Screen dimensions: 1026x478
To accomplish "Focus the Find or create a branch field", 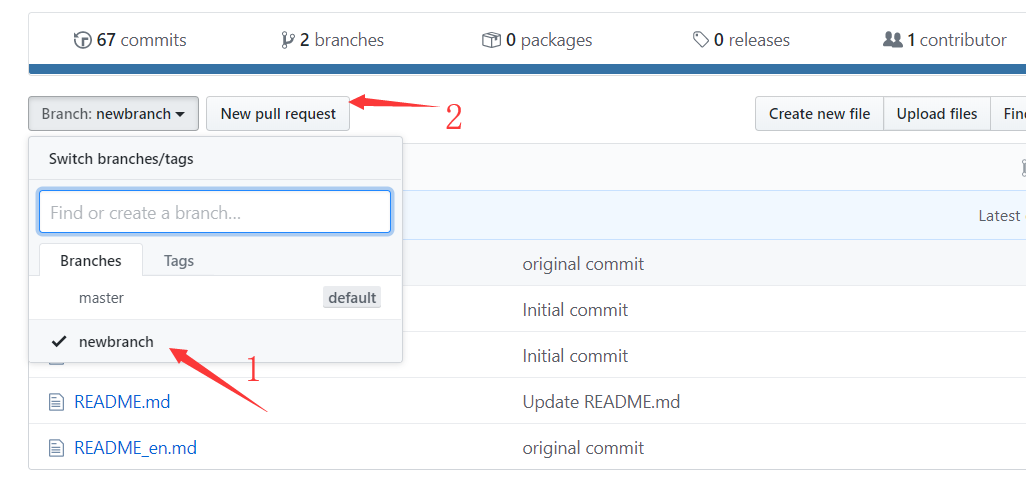I will [215, 212].
